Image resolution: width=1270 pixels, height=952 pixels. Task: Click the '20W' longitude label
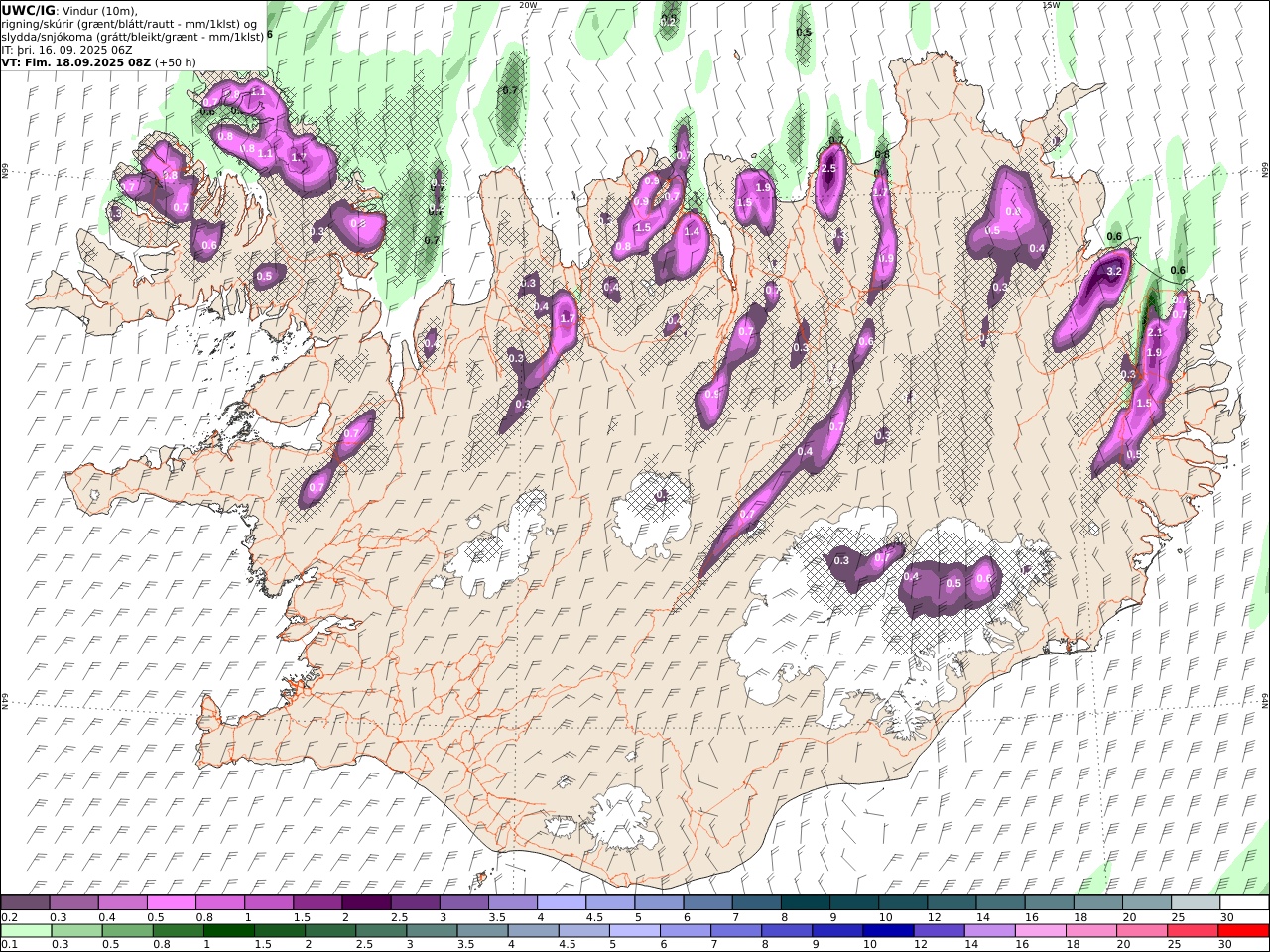529,5
